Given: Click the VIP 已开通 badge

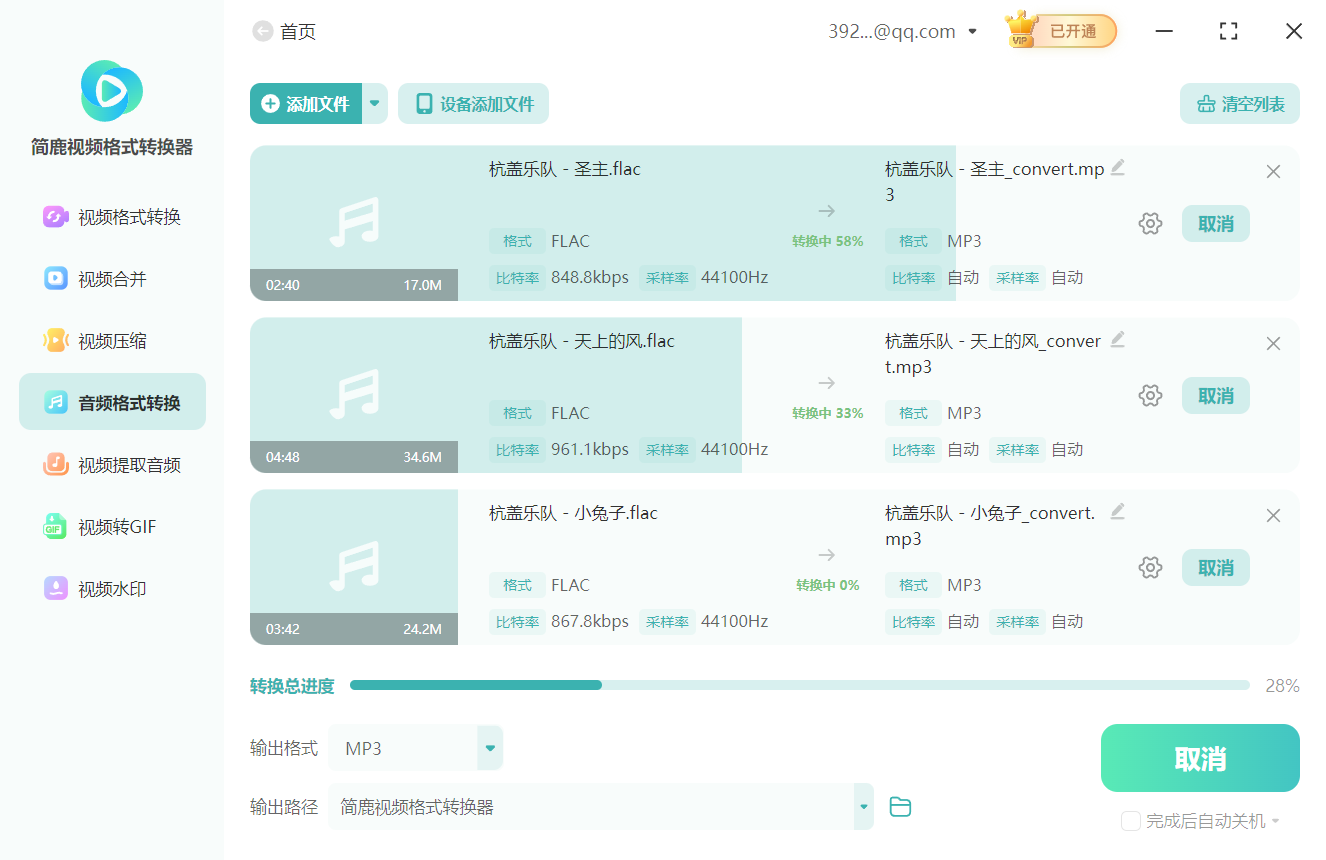Looking at the screenshot, I should pos(1060,31).
